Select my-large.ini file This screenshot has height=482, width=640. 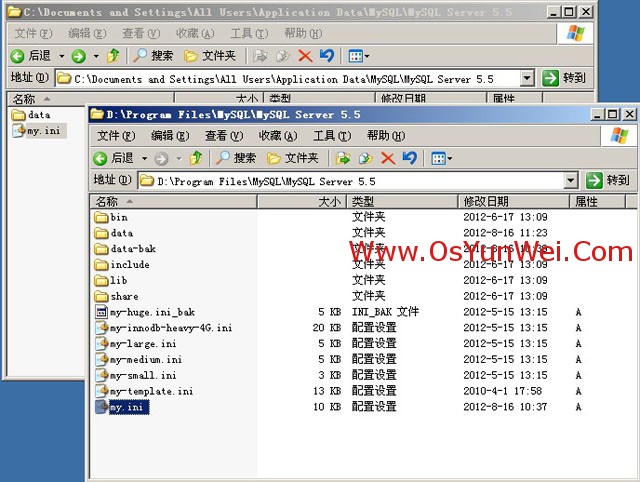[x=136, y=344]
